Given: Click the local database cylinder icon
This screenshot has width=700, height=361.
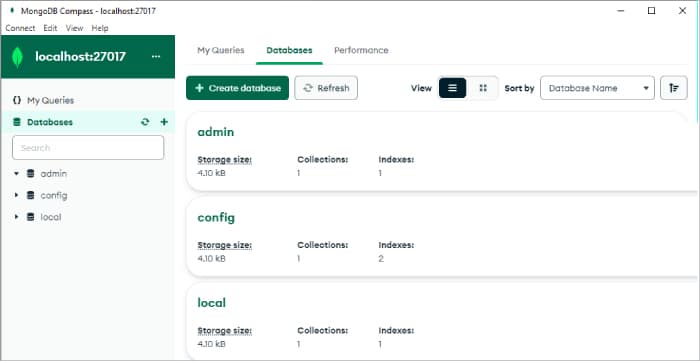Looking at the screenshot, I should coord(30,217).
